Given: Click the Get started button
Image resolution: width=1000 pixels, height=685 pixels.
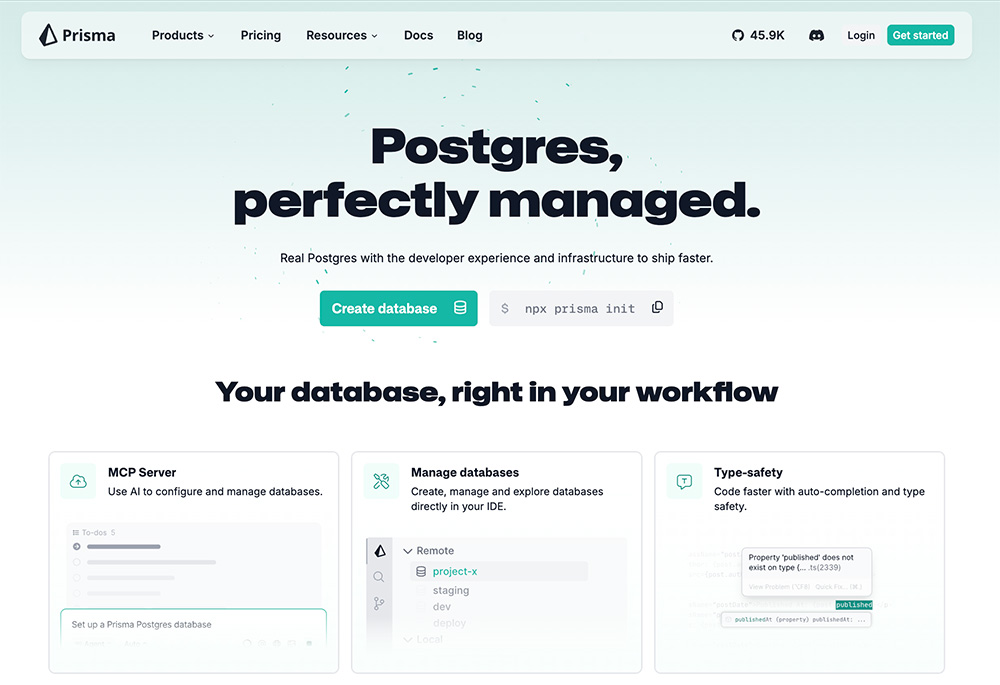Looking at the screenshot, I should coord(920,35).
